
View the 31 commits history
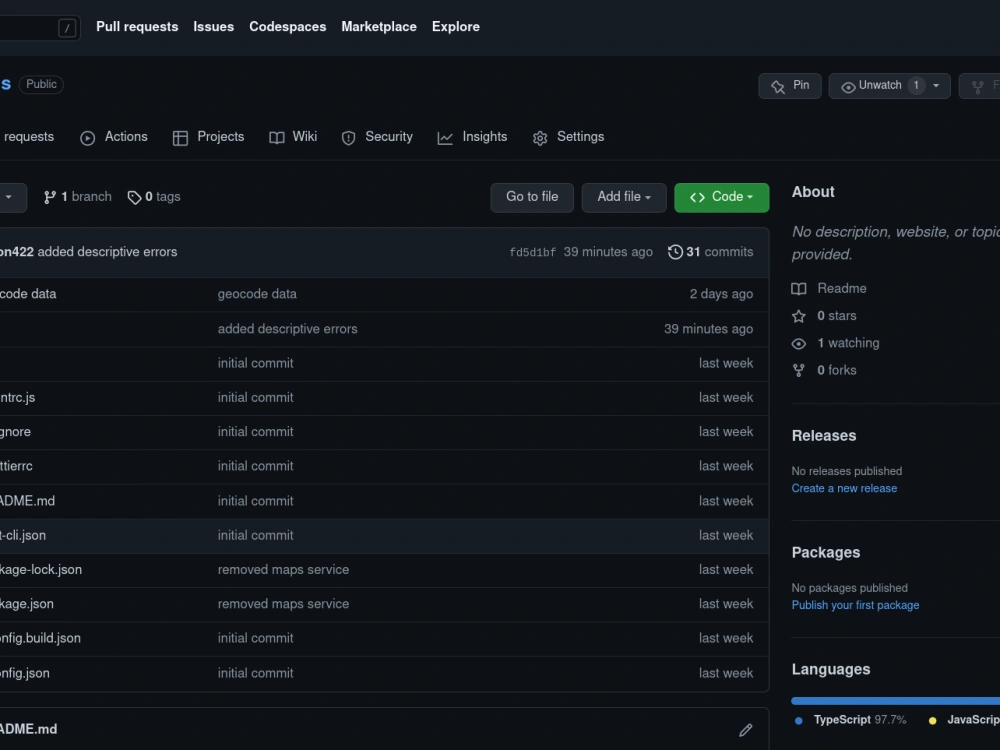tap(710, 252)
